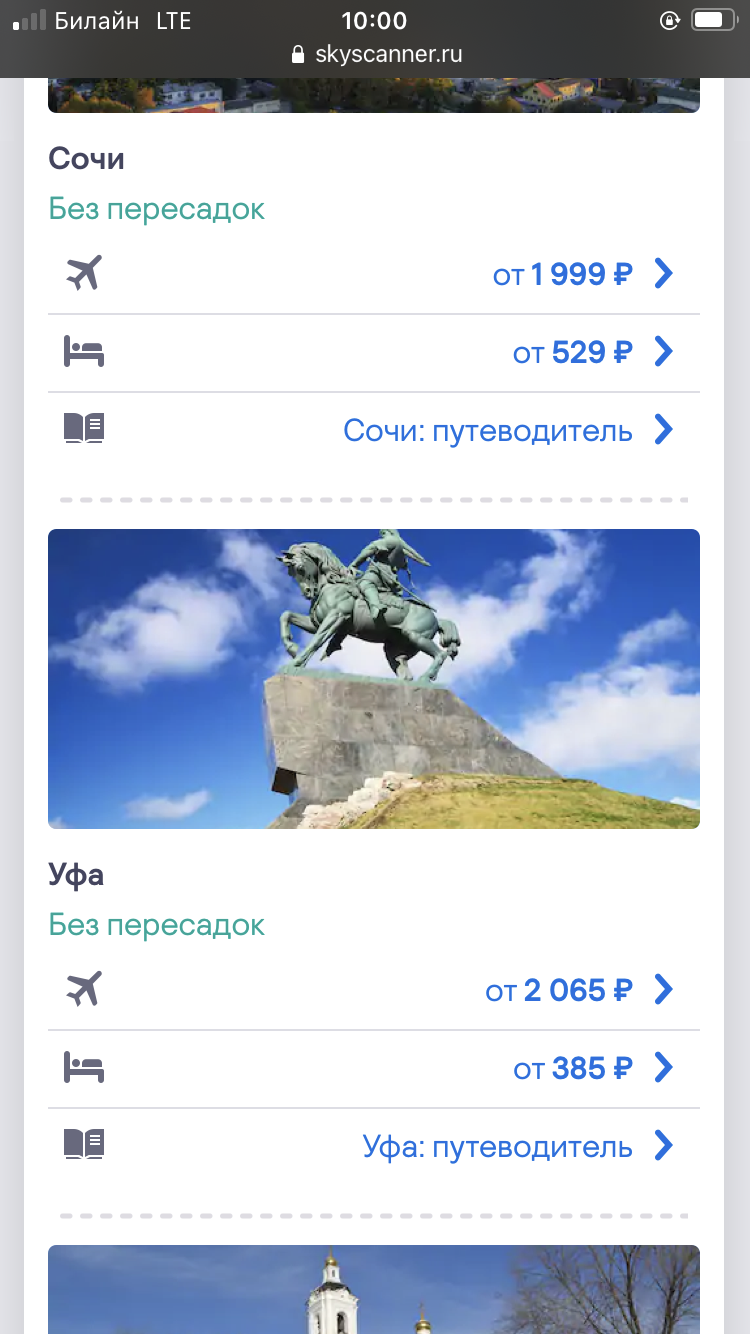The height and width of the screenshot is (1334, 750).
Task: Tap the airplane icon under Уфа
Action: tap(84, 989)
